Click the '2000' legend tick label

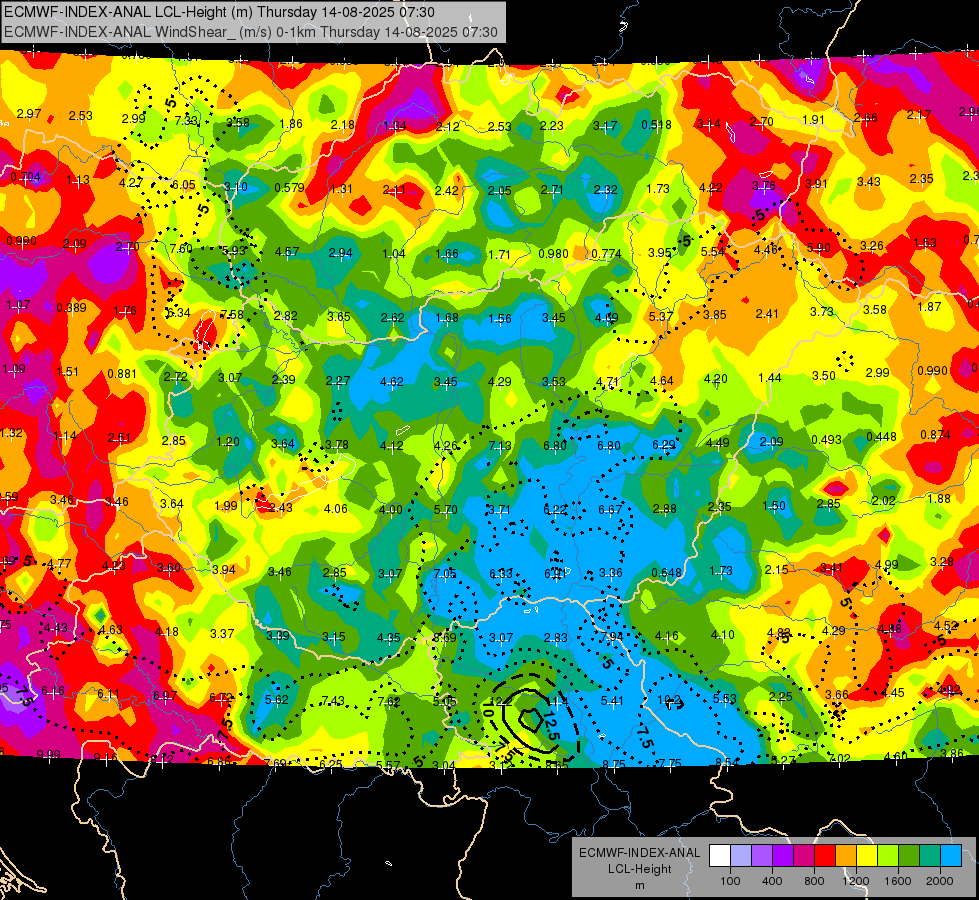coord(939,881)
